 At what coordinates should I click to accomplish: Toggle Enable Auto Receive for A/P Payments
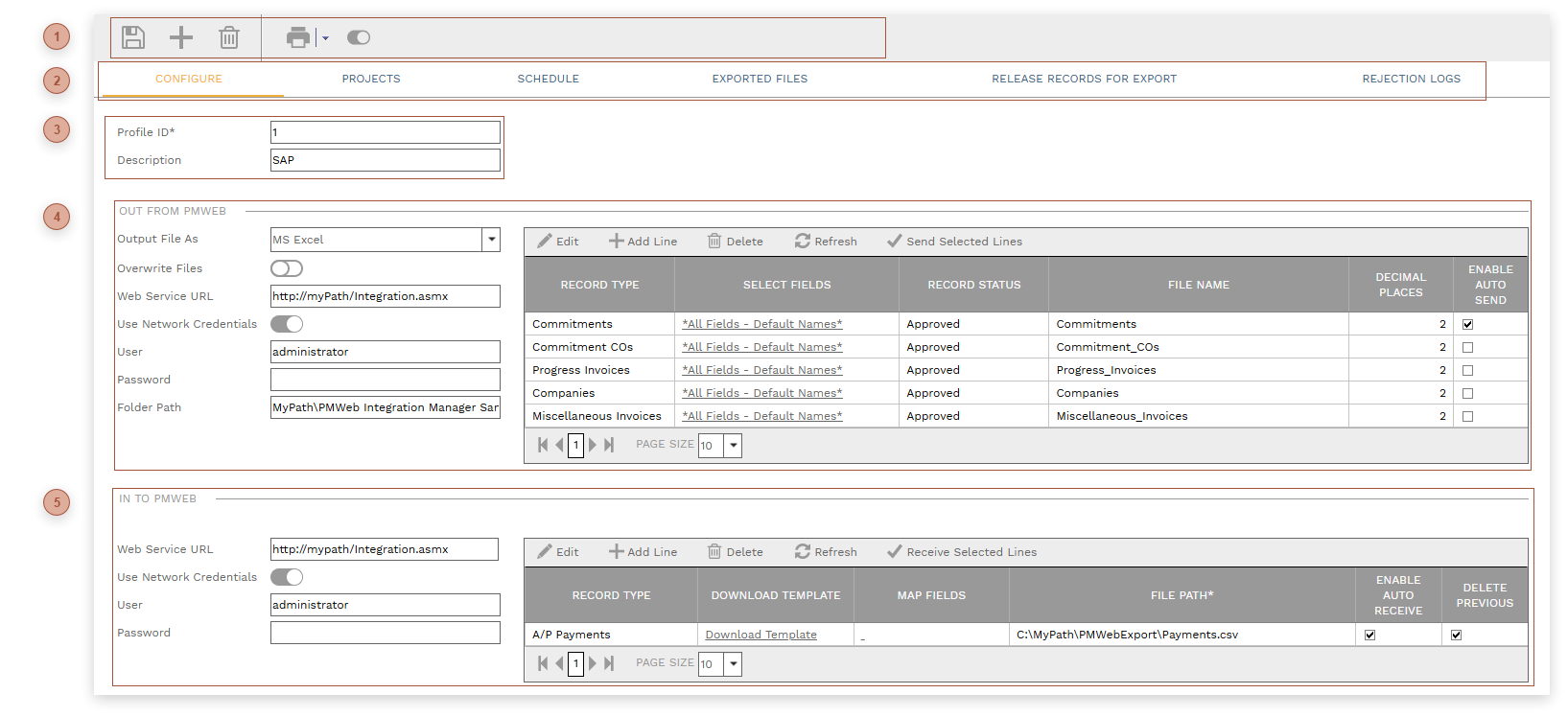(x=1369, y=635)
